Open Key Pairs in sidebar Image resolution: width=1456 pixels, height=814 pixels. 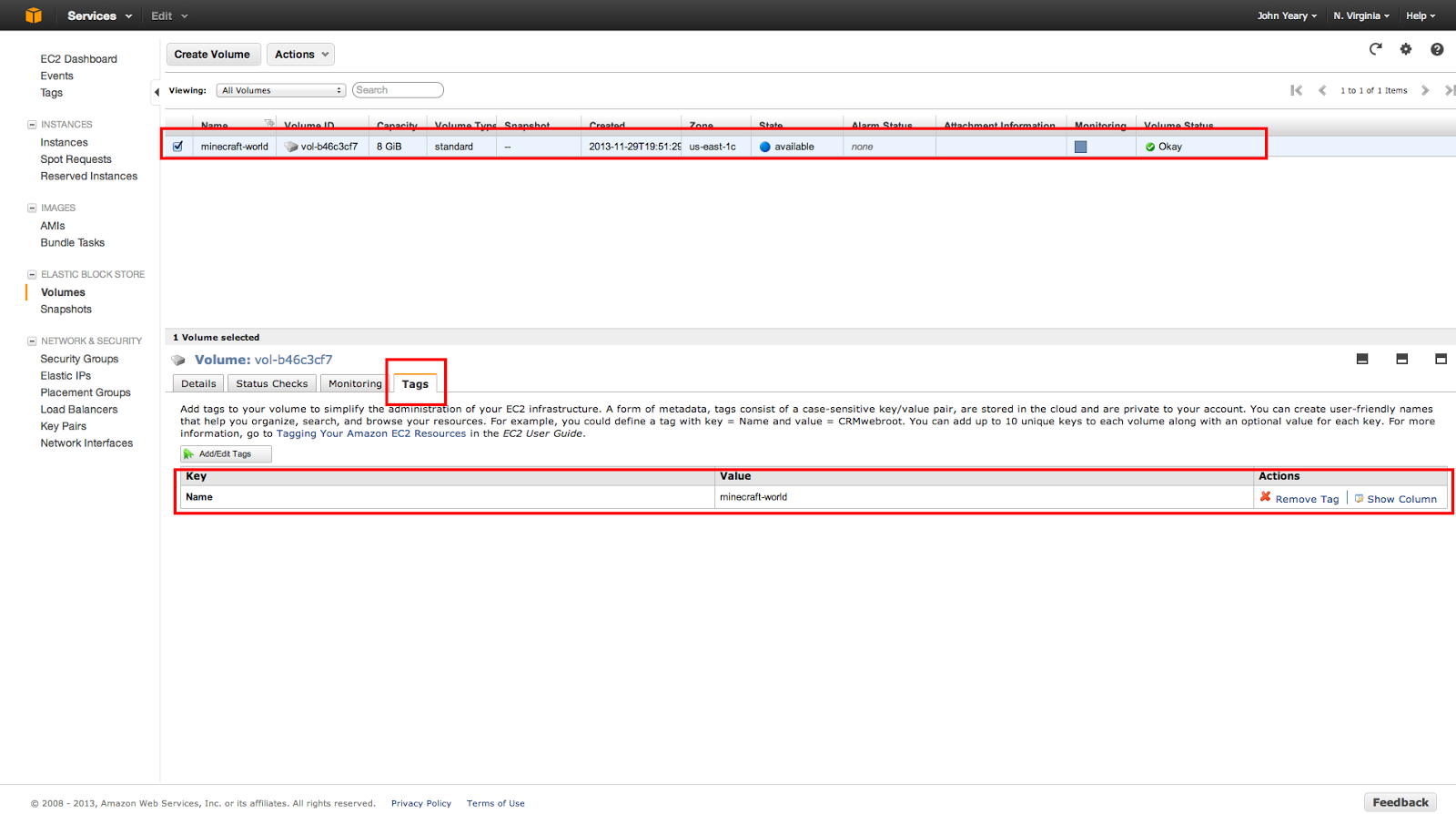point(63,427)
